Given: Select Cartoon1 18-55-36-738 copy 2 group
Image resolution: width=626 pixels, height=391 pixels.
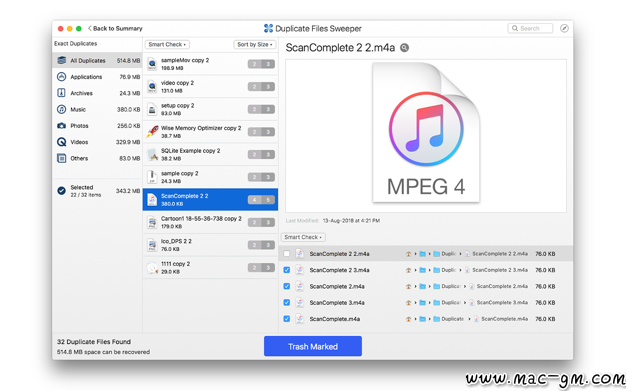Looking at the screenshot, I should (x=210, y=222).
